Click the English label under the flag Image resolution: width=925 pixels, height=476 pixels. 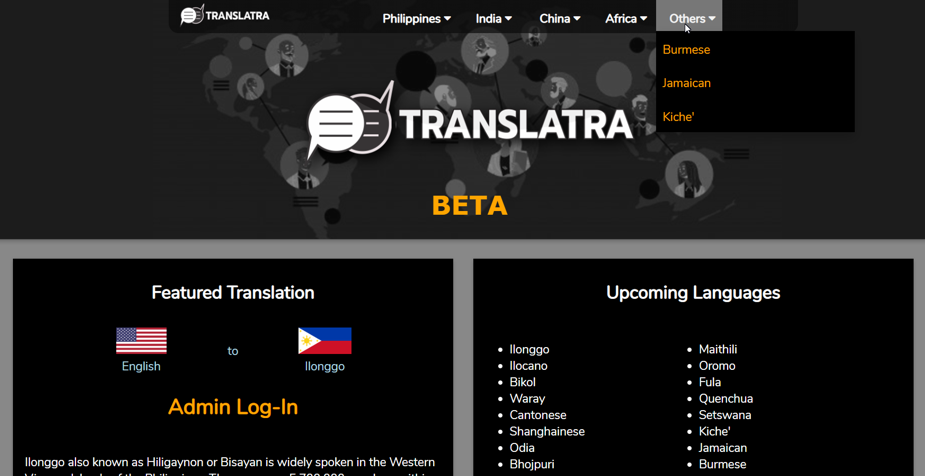point(141,367)
